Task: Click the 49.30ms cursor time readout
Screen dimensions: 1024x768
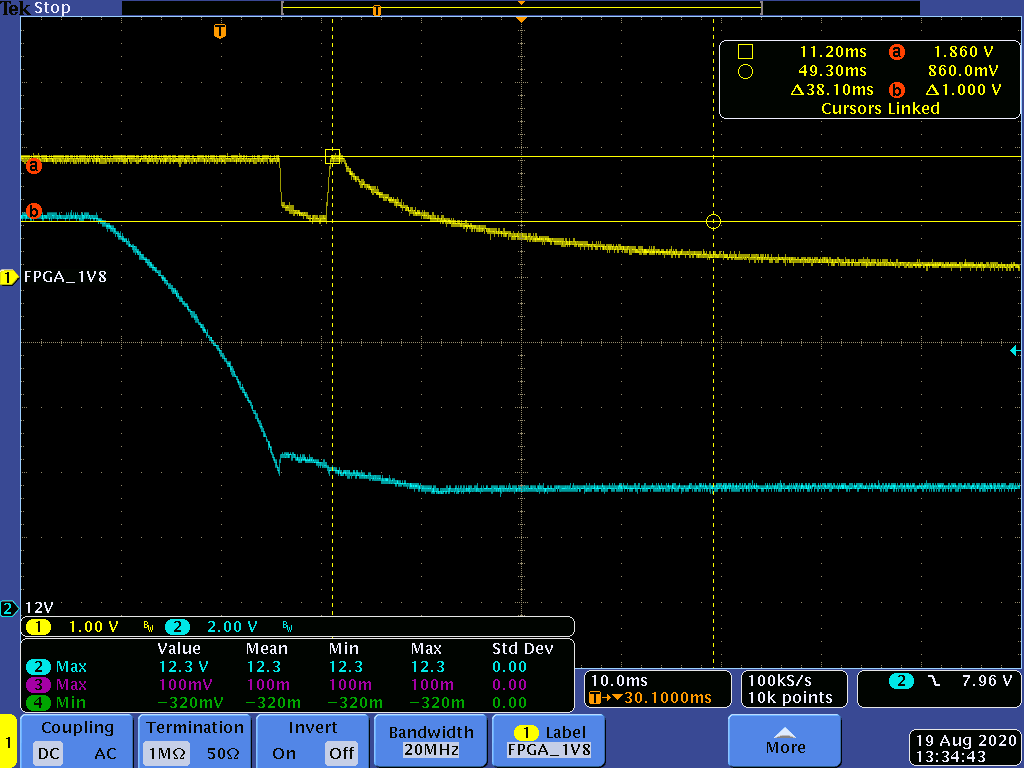Action: click(x=833, y=71)
